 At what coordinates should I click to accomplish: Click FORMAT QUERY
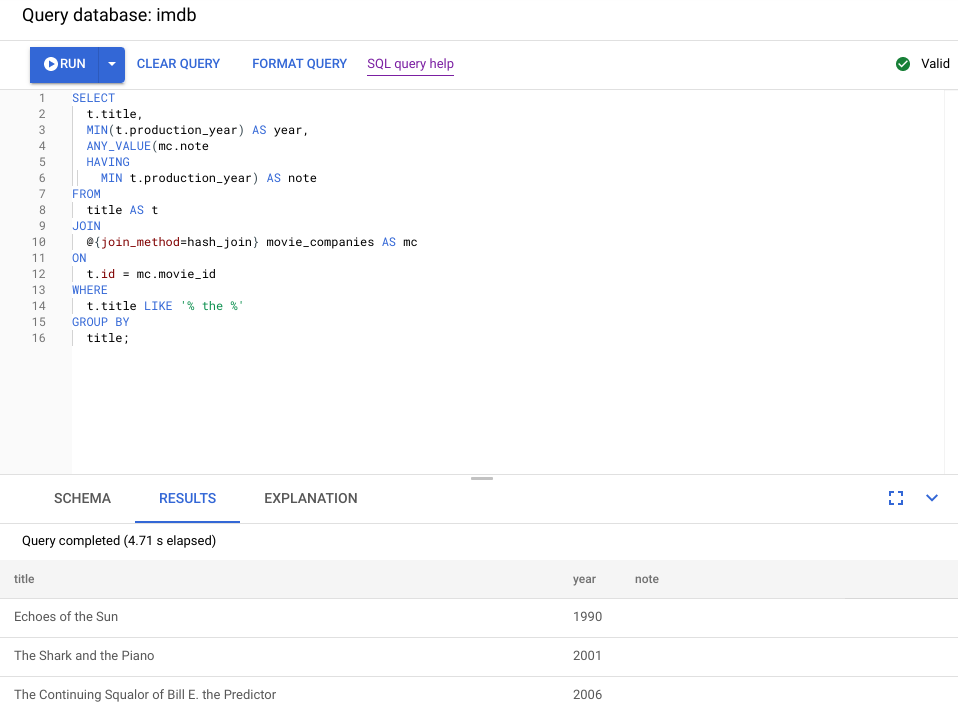(299, 63)
